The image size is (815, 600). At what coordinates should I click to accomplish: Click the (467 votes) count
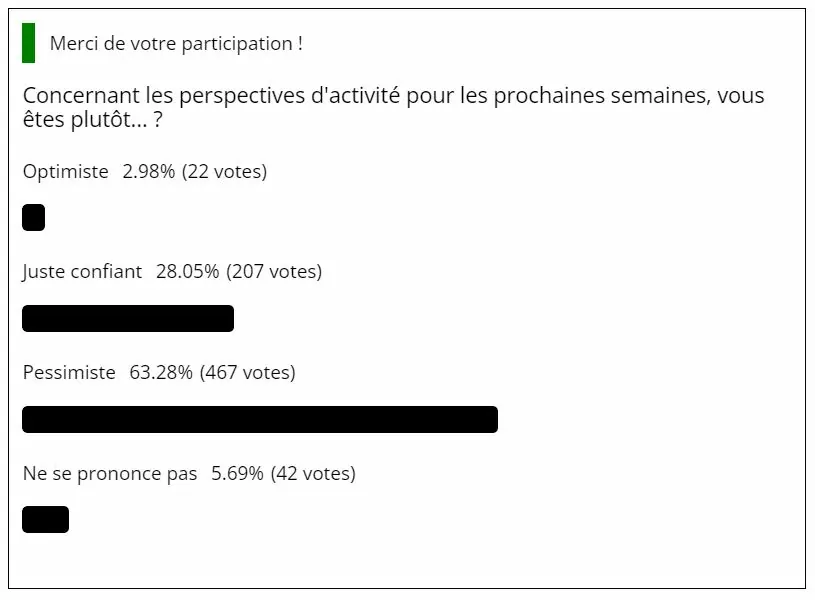pyautogui.click(x=248, y=373)
